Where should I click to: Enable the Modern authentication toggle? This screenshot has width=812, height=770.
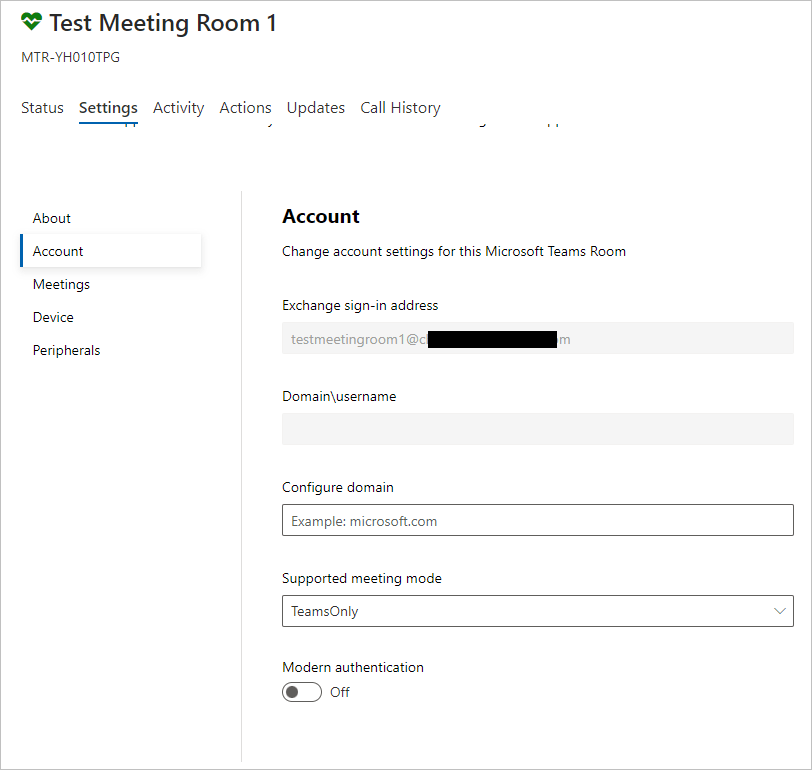302,692
